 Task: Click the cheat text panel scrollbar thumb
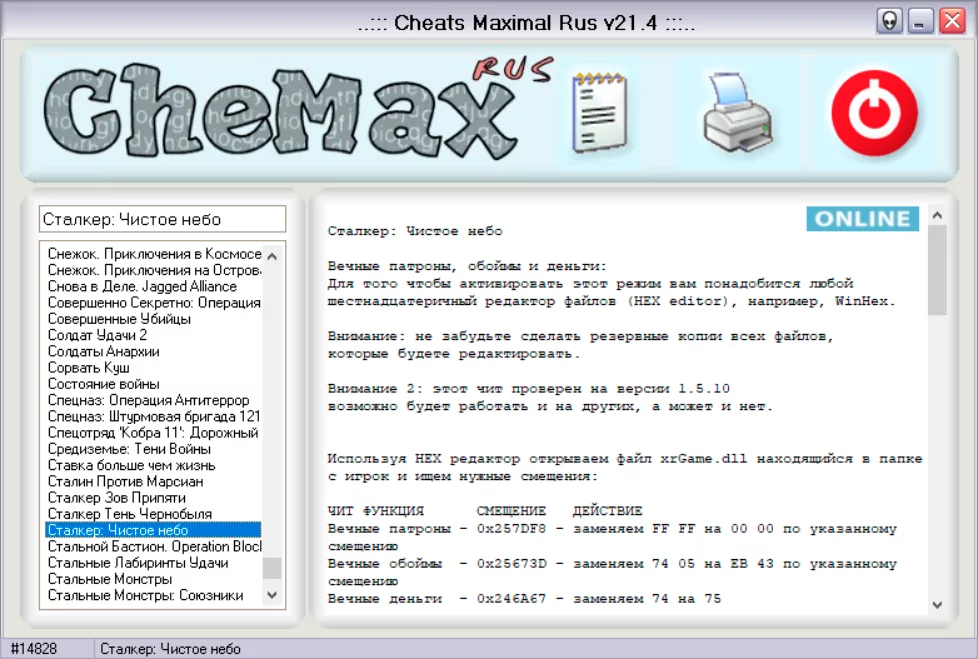click(937, 271)
